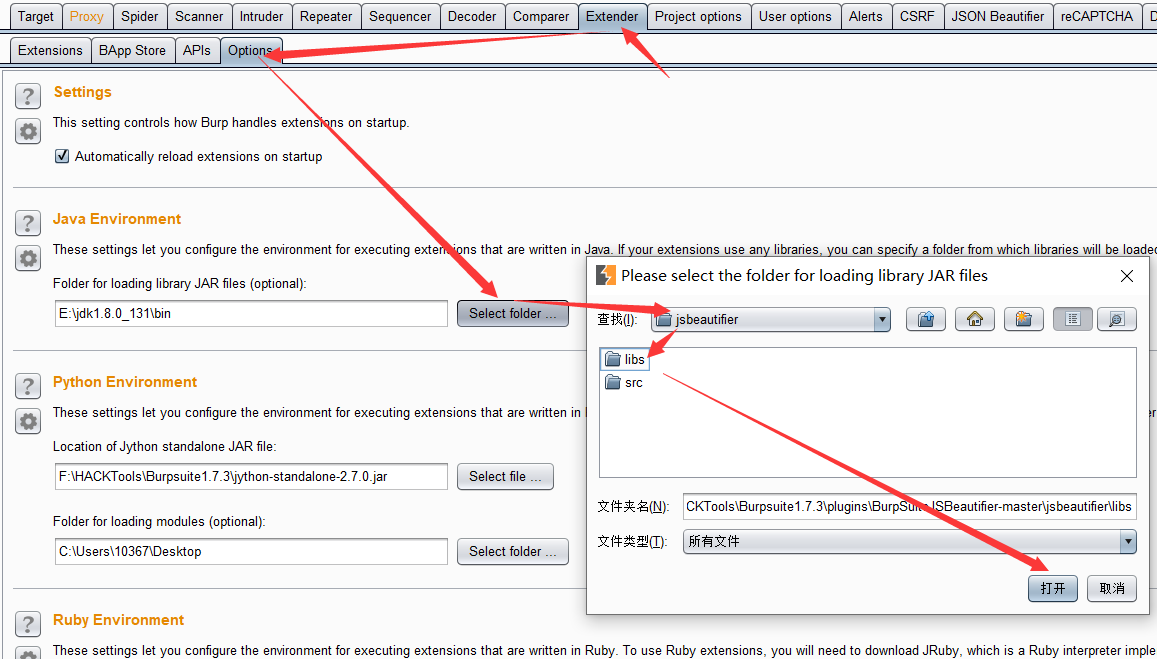The image size is (1157, 659).
Task: Open the Comparer tab
Action: tap(541, 16)
